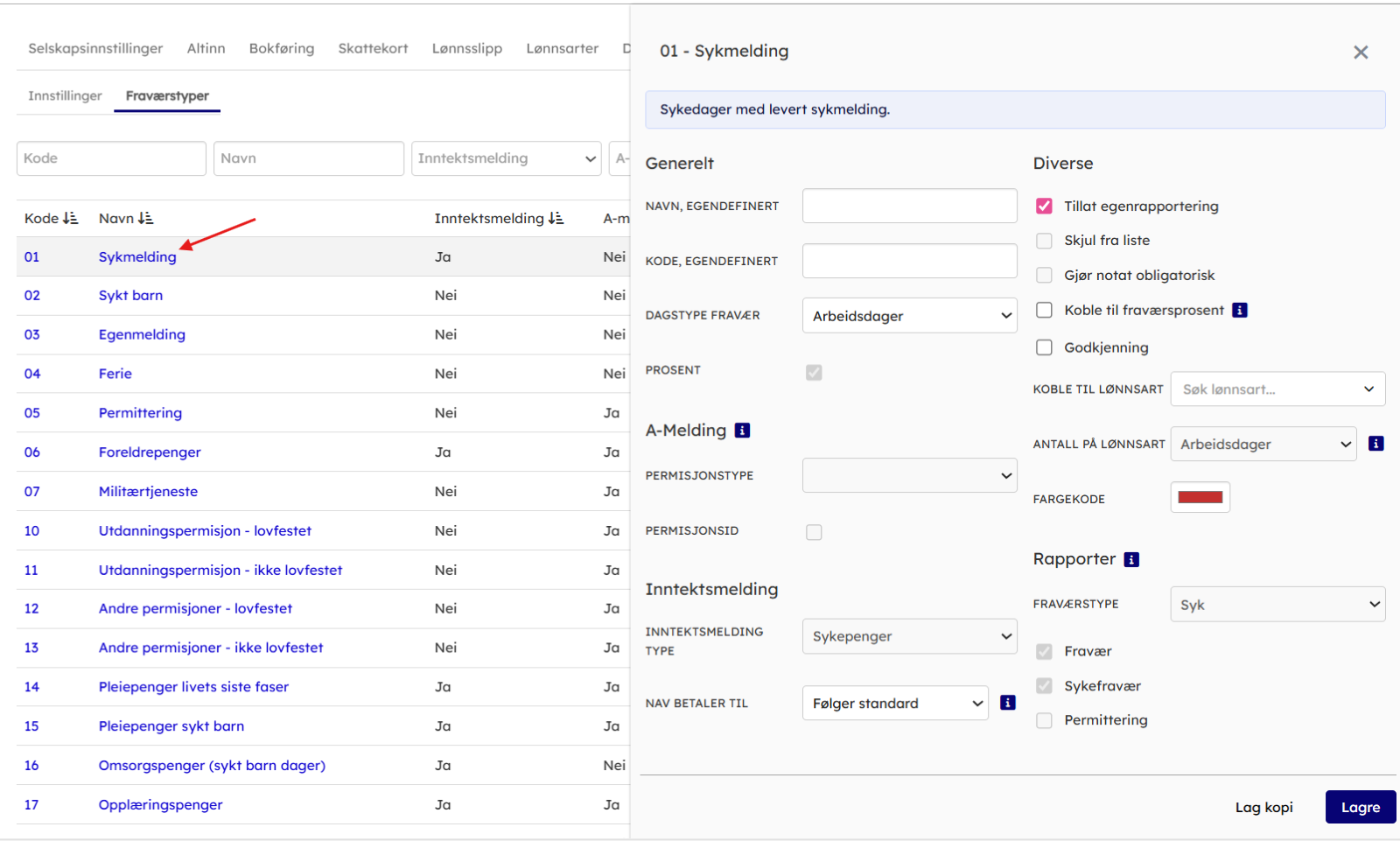
Task: Enable Skjul fra liste checkbox
Action: (x=1044, y=241)
